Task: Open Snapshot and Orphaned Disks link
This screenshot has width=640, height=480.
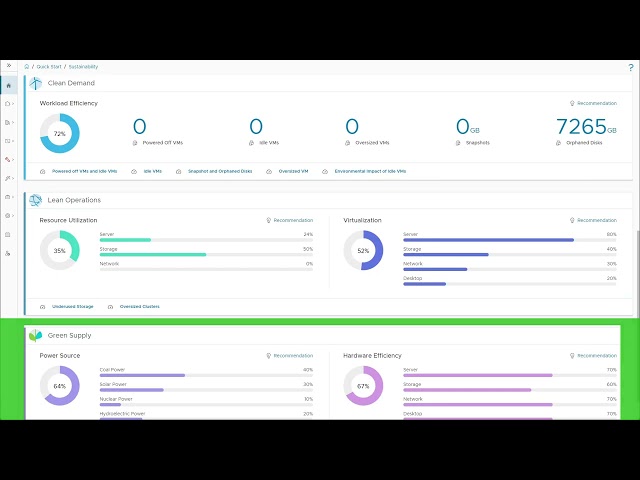Action: coord(220,171)
